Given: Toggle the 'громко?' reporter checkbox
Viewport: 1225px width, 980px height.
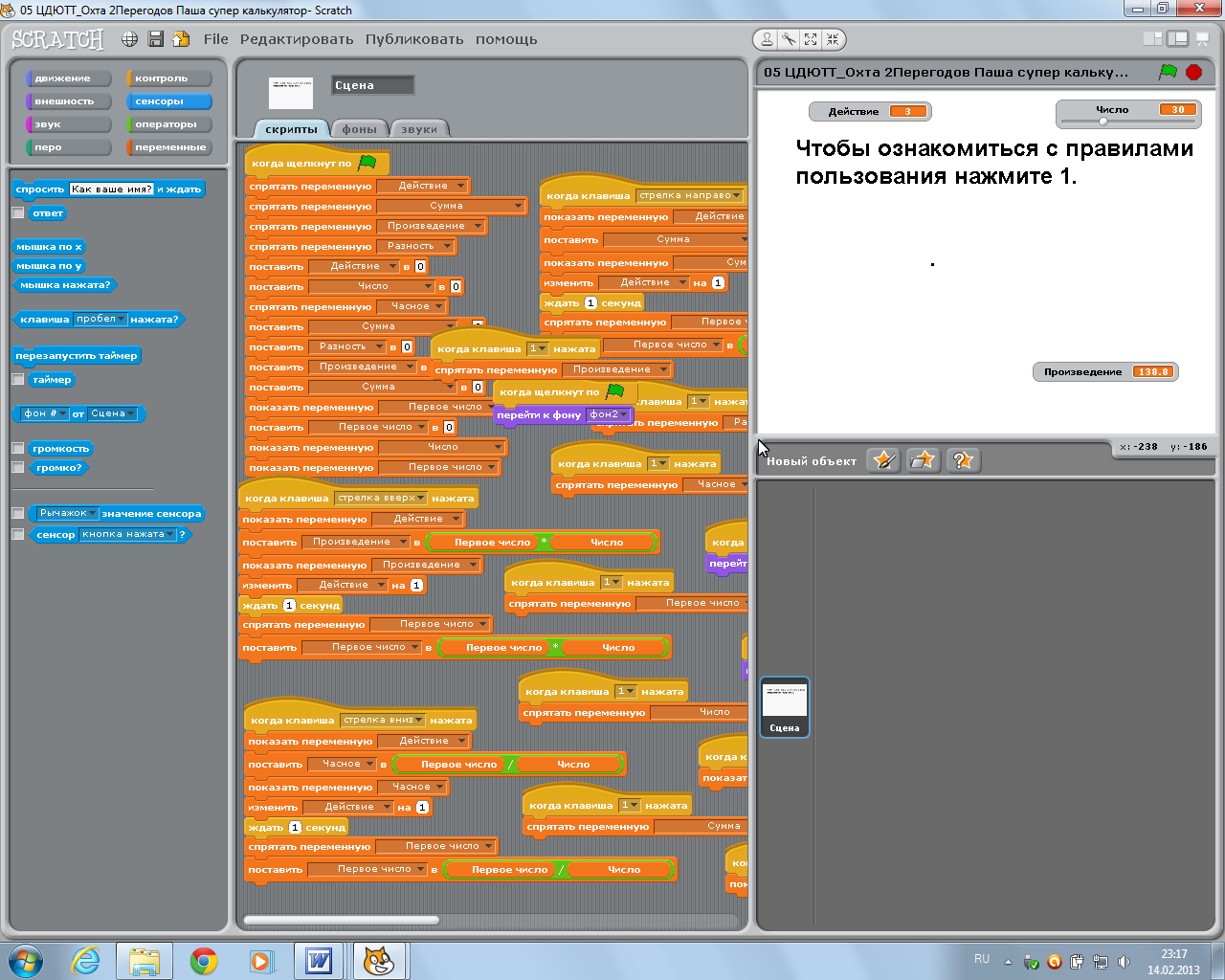Looking at the screenshot, I should pyautogui.click(x=17, y=468).
